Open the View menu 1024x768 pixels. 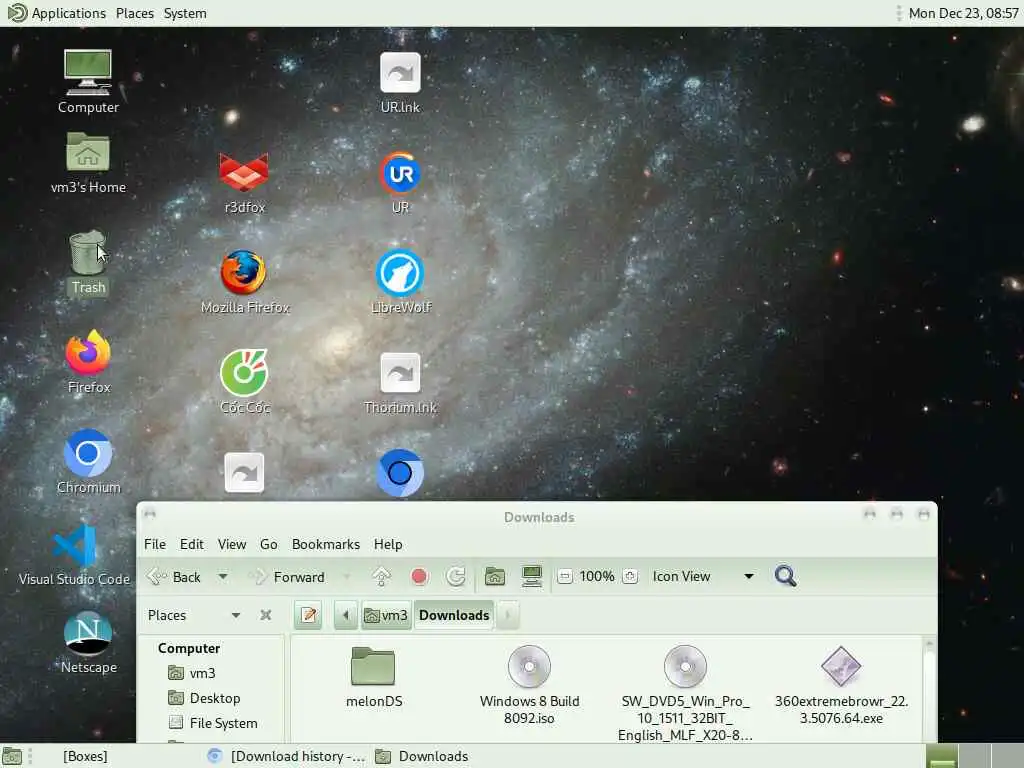coord(232,544)
